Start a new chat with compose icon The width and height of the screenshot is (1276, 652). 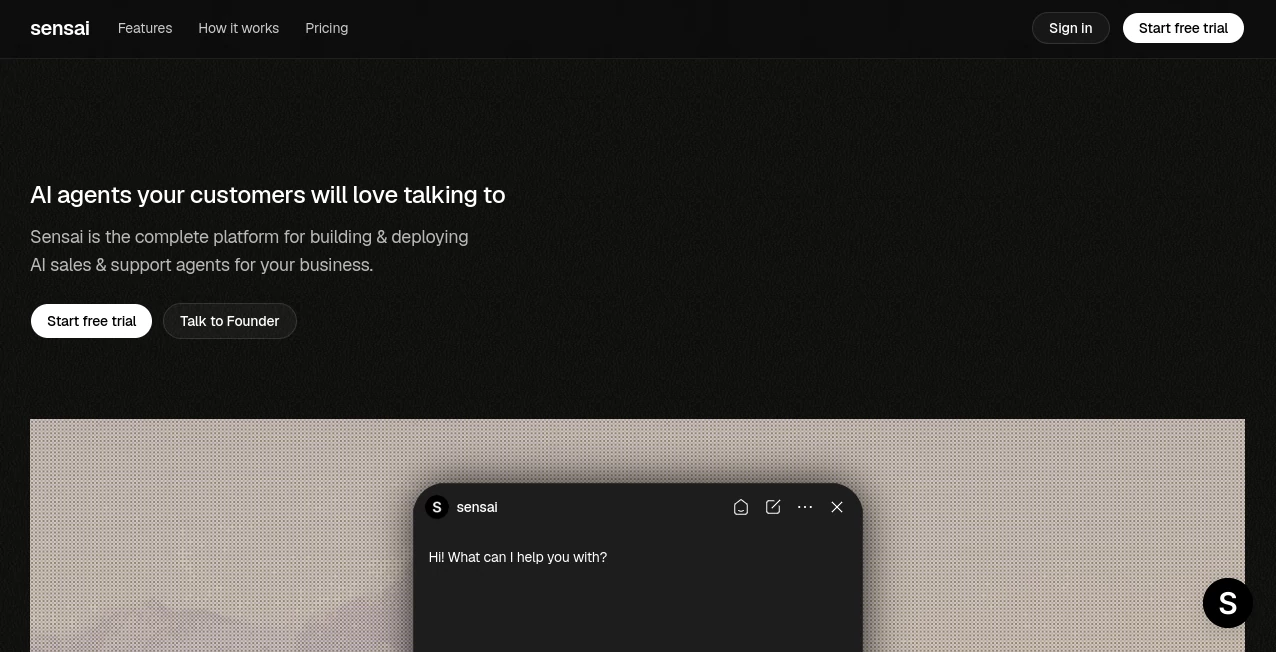(773, 507)
